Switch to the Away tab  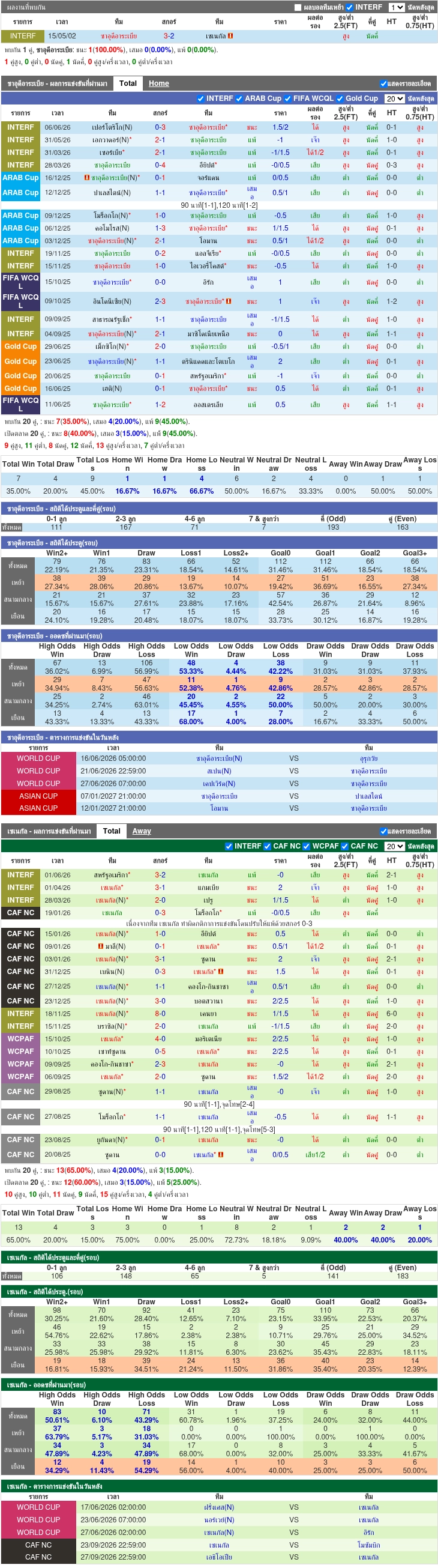tap(142, 831)
